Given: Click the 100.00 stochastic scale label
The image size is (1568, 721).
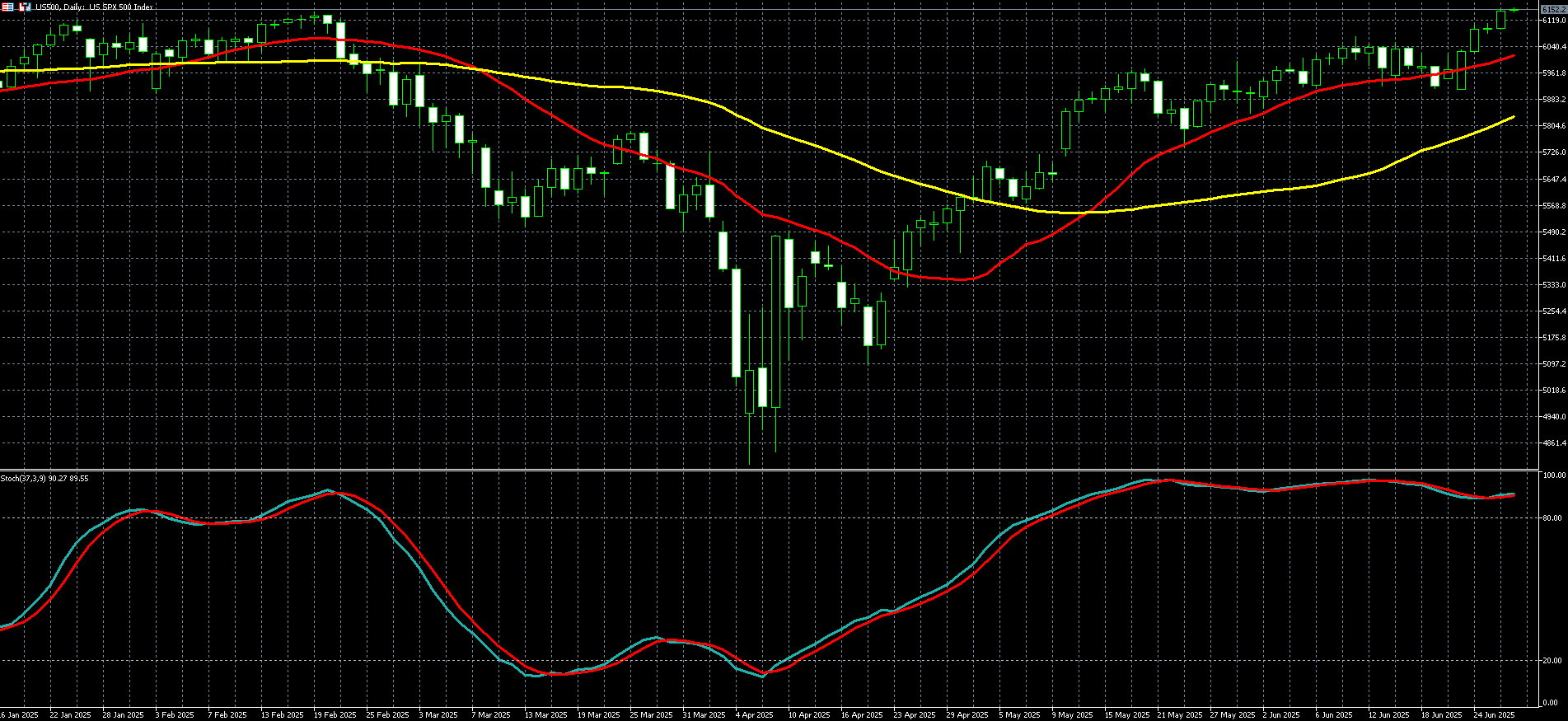Looking at the screenshot, I should pyautogui.click(x=1553, y=476).
